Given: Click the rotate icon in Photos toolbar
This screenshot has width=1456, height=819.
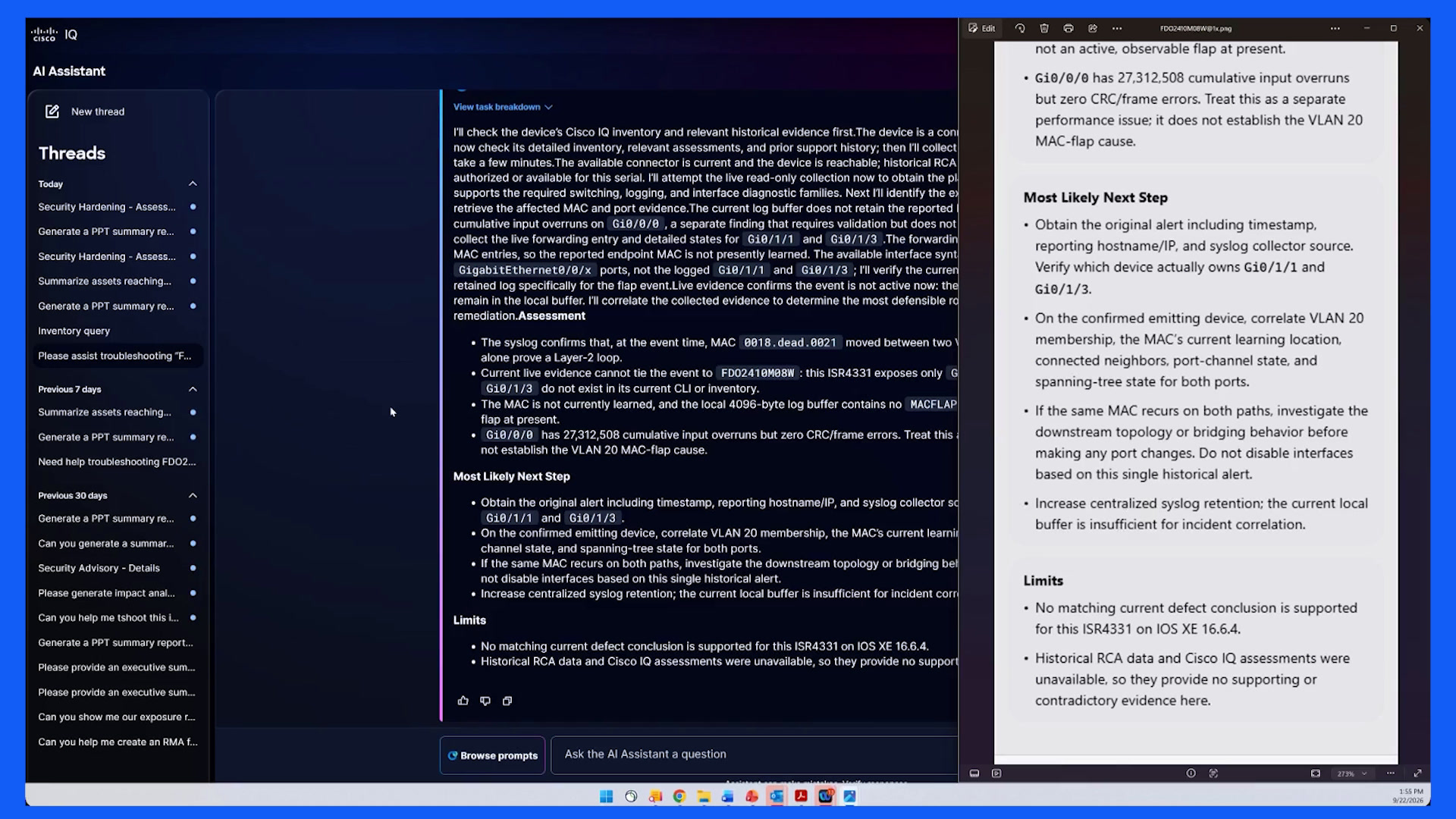Looking at the screenshot, I should [1020, 28].
